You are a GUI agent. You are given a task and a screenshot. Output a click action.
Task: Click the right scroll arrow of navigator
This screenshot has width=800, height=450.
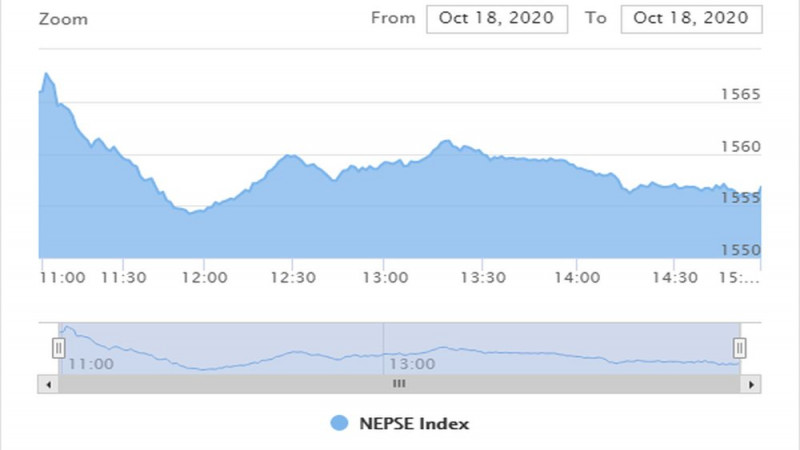coord(751,384)
